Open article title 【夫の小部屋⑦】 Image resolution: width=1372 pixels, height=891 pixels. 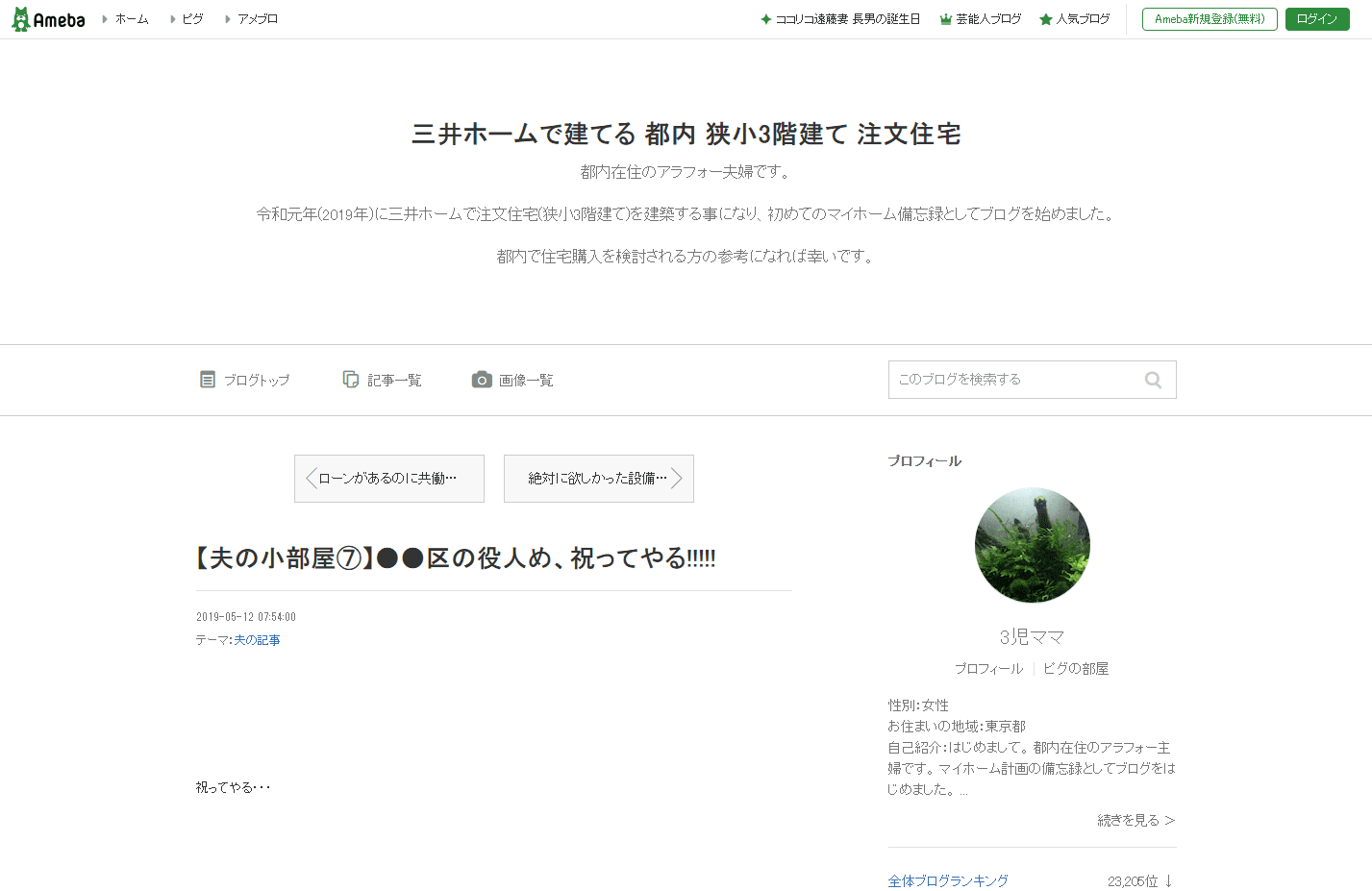pos(456,558)
